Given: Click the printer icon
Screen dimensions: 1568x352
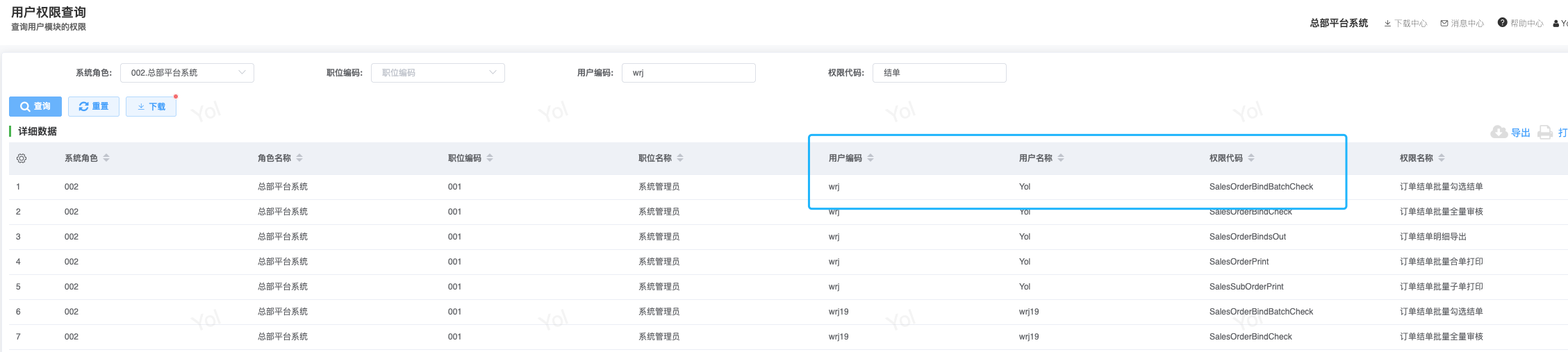Looking at the screenshot, I should point(1545,132).
